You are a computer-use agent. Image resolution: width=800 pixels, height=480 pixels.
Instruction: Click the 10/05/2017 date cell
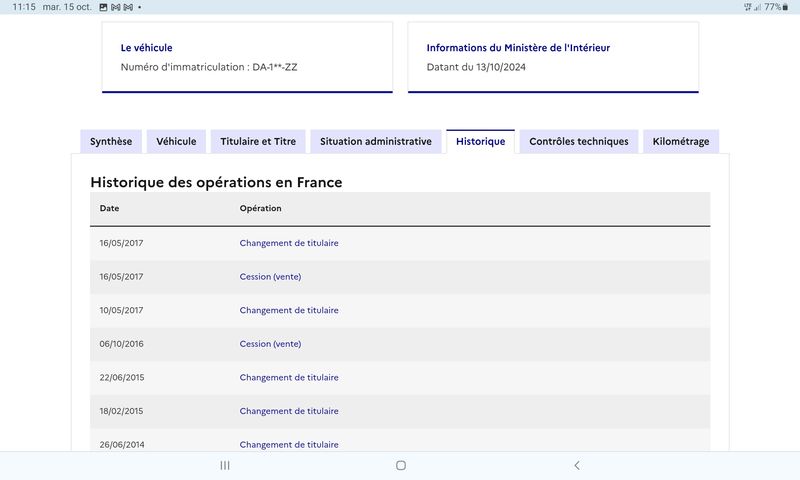[x=121, y=310]
